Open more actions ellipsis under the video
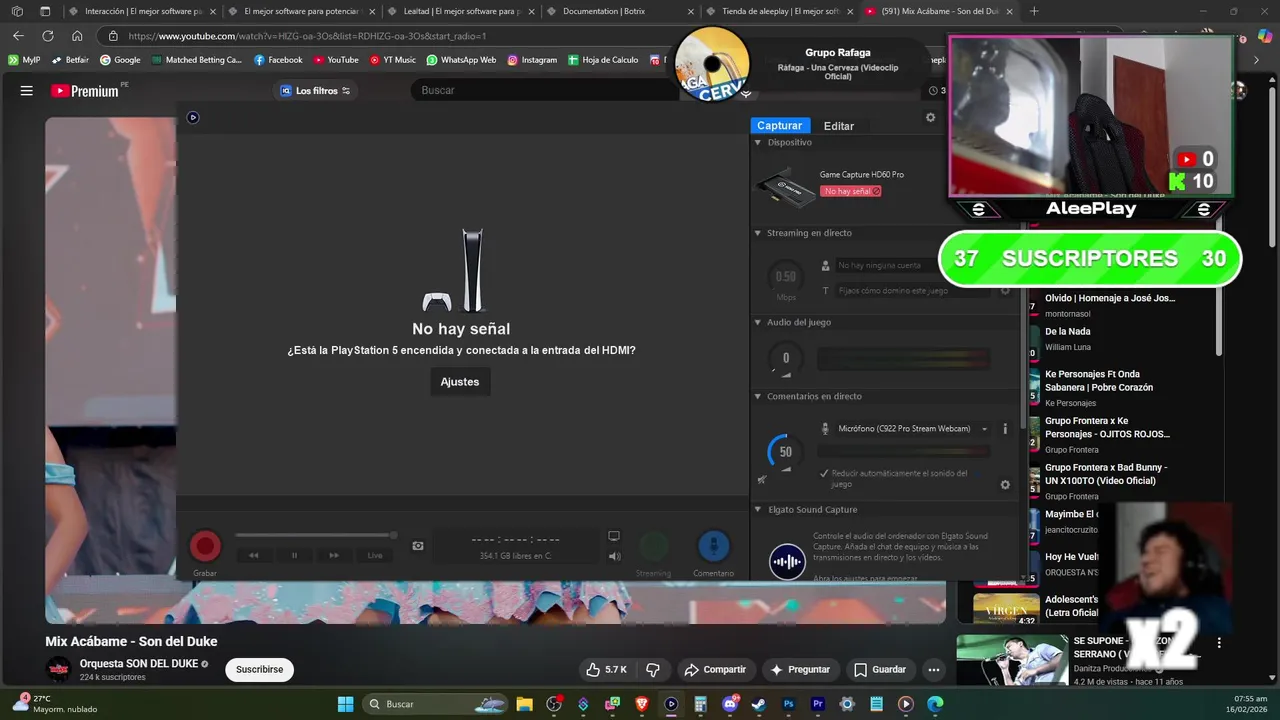Screen dimensions: 1280x720 tap(934, 669)
